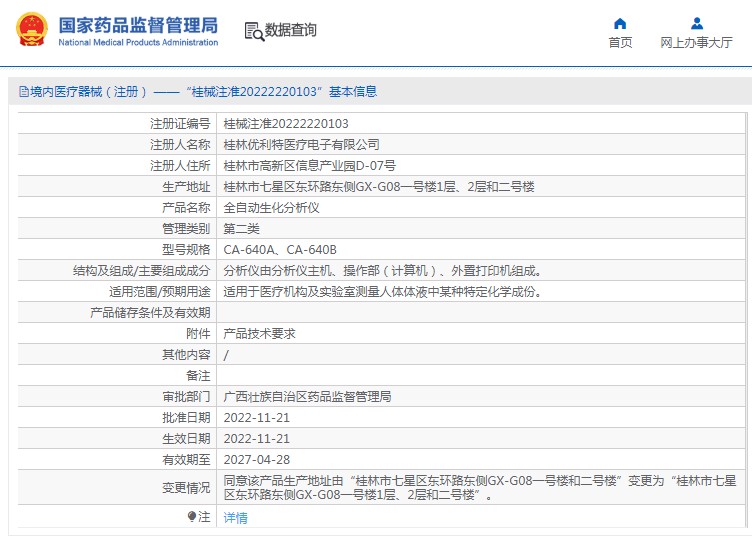
Task: Select the 生产地址 value row text
Action: point(379,187)
